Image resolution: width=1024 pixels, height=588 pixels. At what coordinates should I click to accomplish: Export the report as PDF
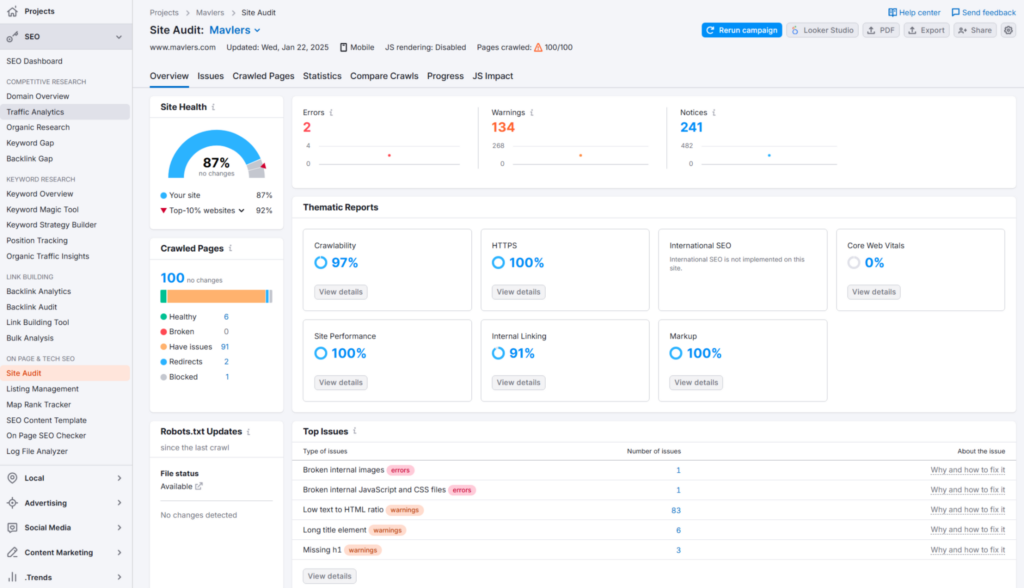pos(880,30)
